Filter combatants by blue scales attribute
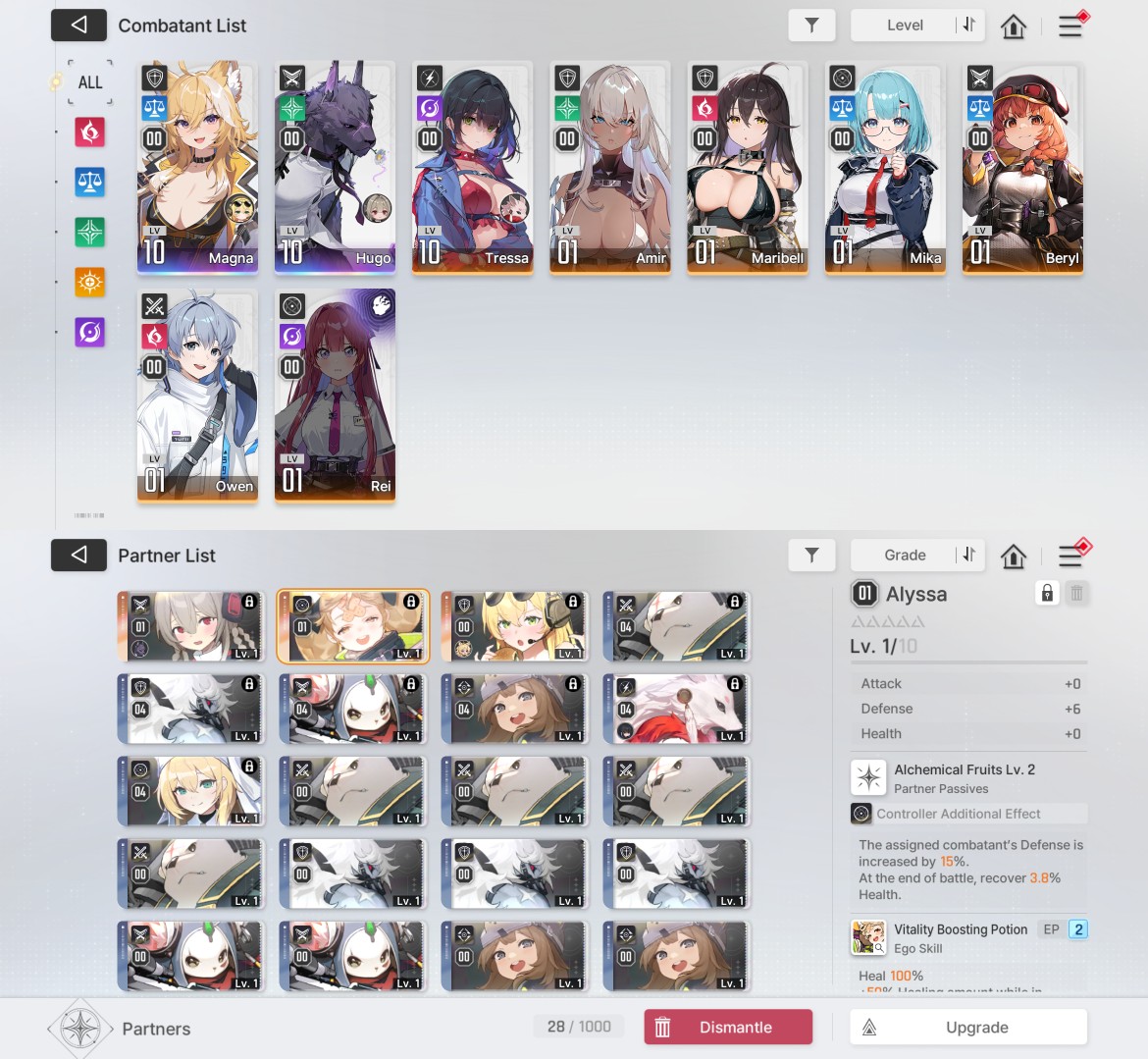The height and width of the screenshot is (1059, 1148). coord(90,183)
